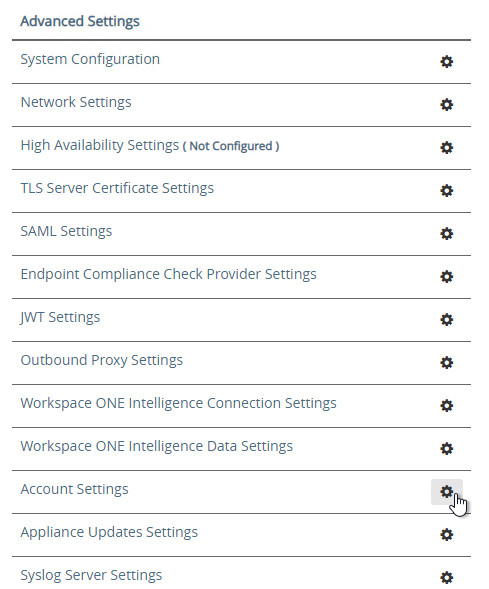This screenshot has height=589, width=489.
Task: Open the Account Settings gear icon
Action: tap(447, 491)
